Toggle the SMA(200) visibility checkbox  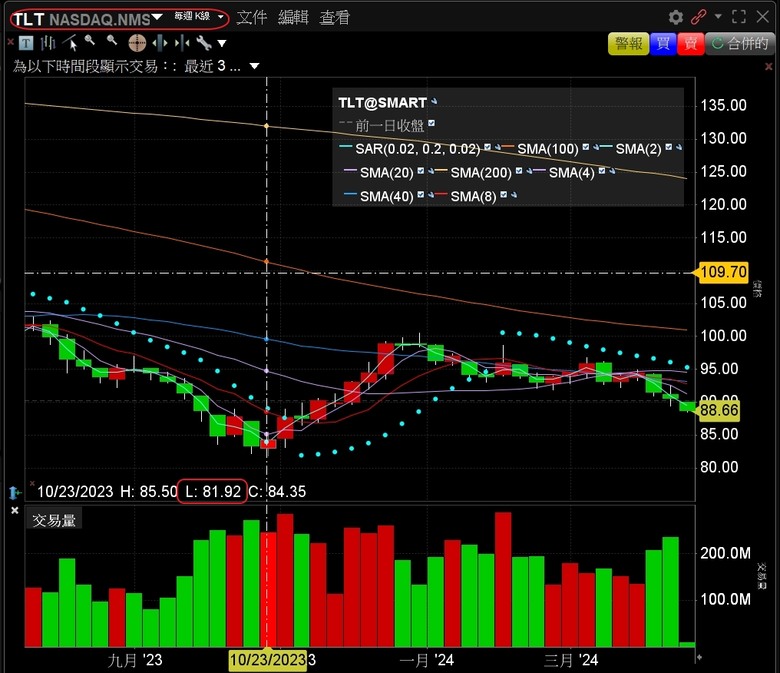click(x=519, y=171)
